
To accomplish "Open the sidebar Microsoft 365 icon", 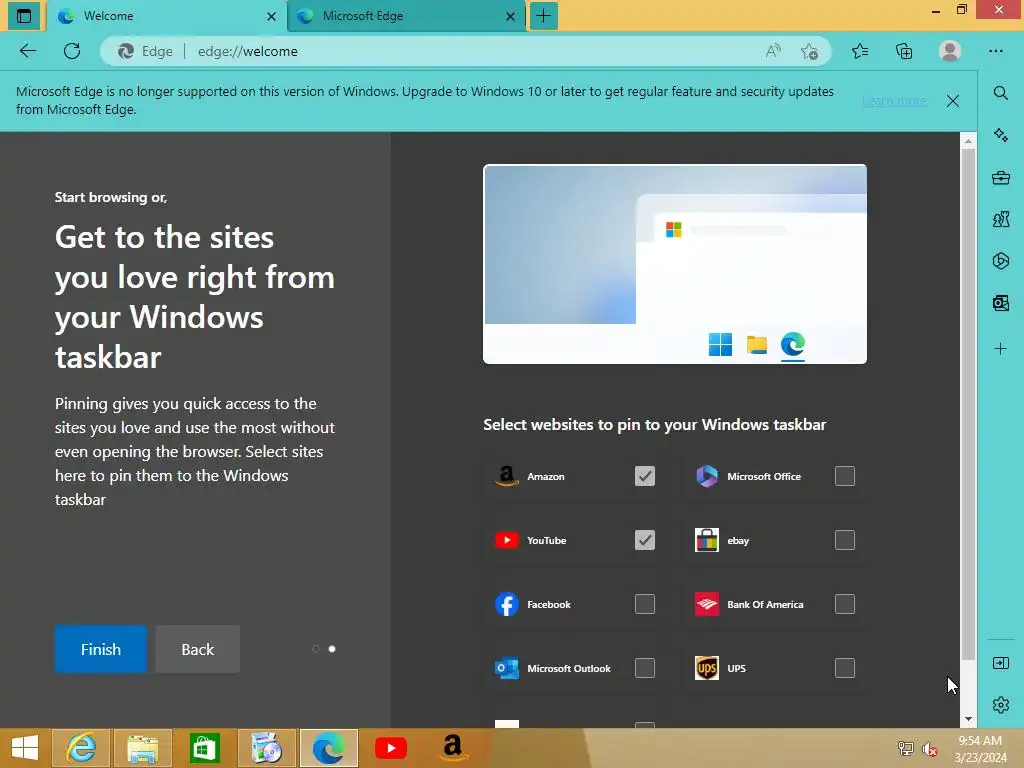I will coord(1000,261).
